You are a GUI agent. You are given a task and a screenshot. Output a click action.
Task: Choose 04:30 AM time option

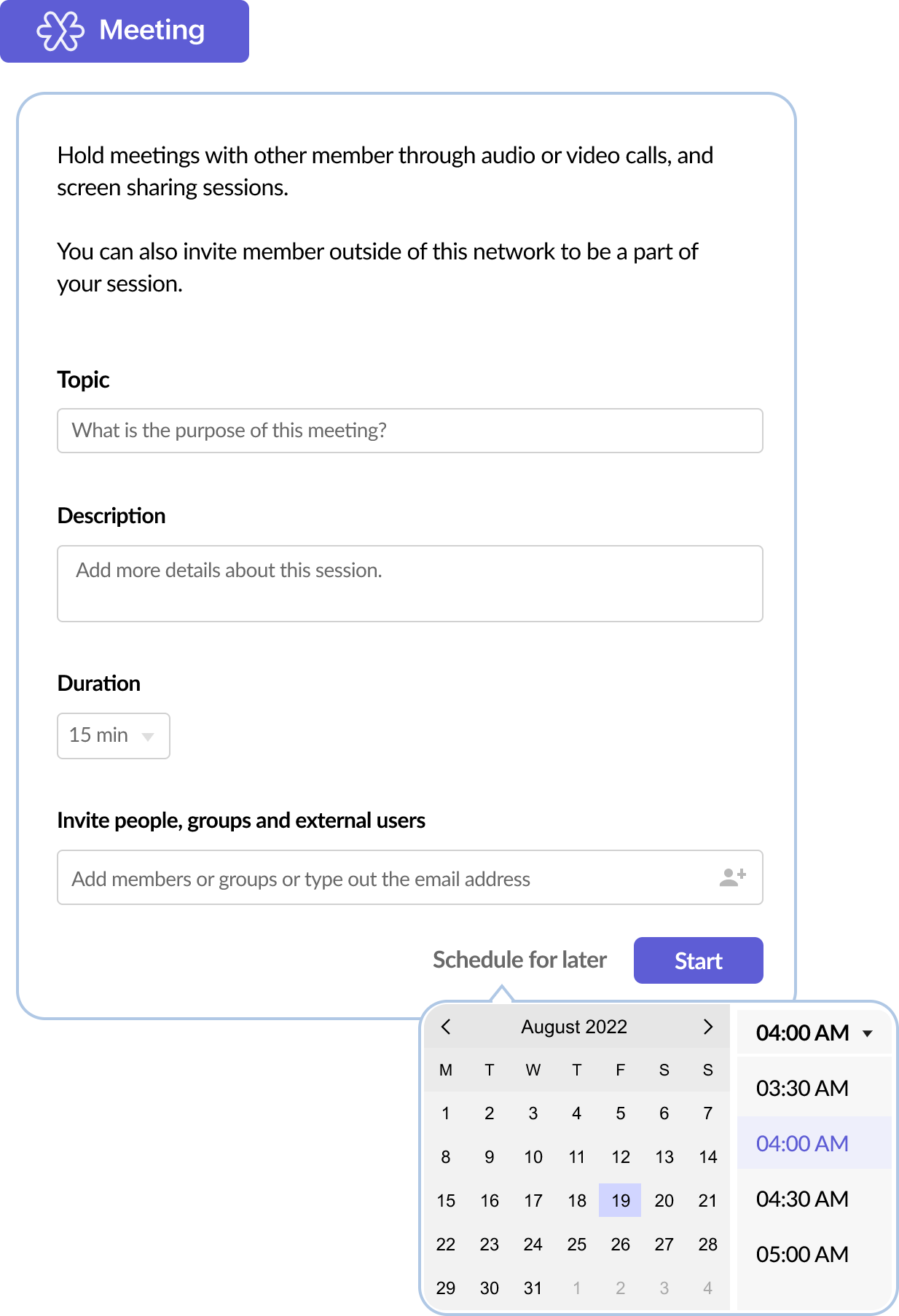802,1199
